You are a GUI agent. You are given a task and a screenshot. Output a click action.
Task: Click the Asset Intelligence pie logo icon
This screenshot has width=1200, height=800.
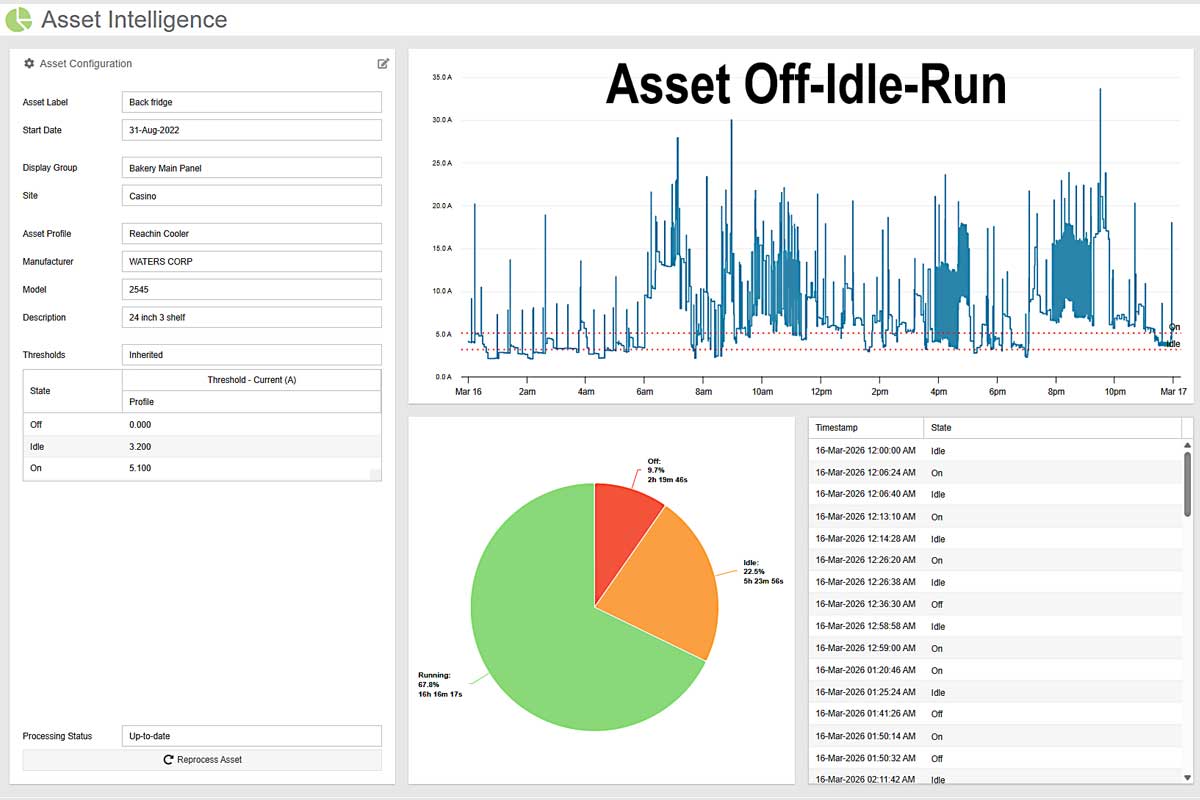[x=19, y=19]
